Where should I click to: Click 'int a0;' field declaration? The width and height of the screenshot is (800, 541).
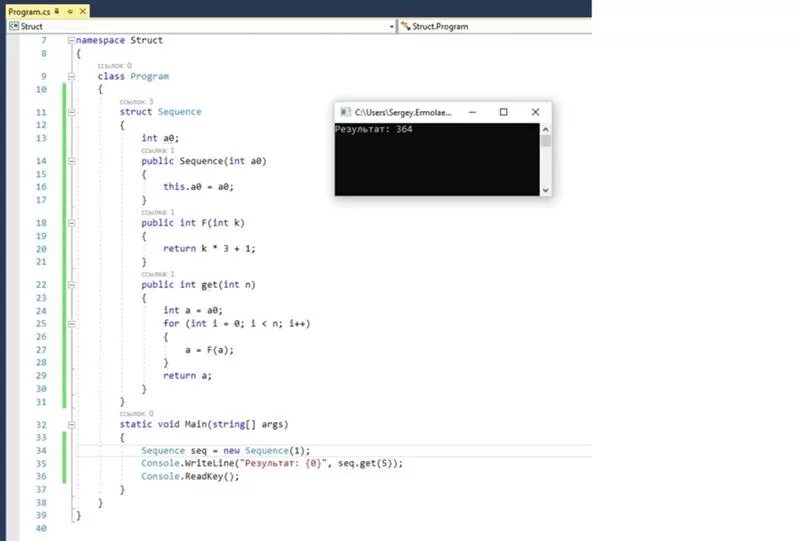(x=160, y=138)
